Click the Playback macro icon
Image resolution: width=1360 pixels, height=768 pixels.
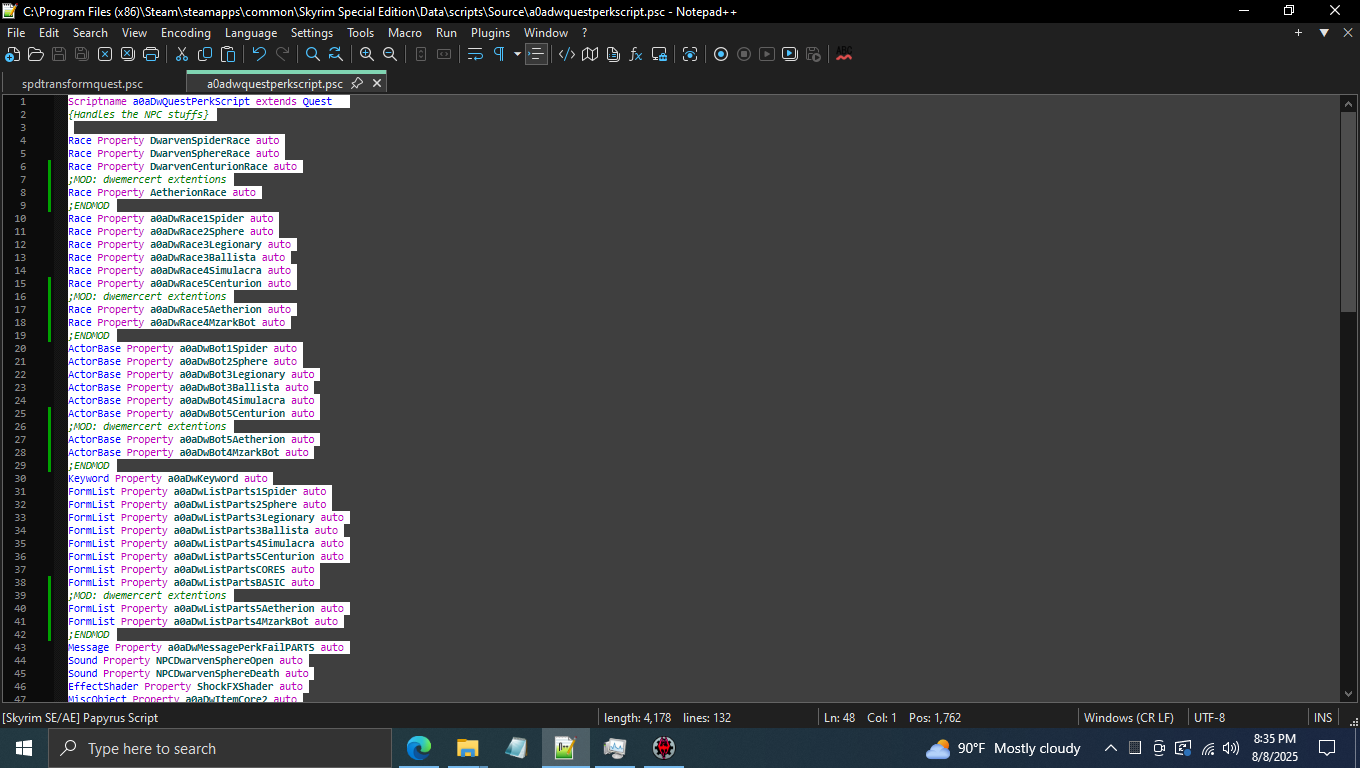pyautogui.click(x=767, y=54)
